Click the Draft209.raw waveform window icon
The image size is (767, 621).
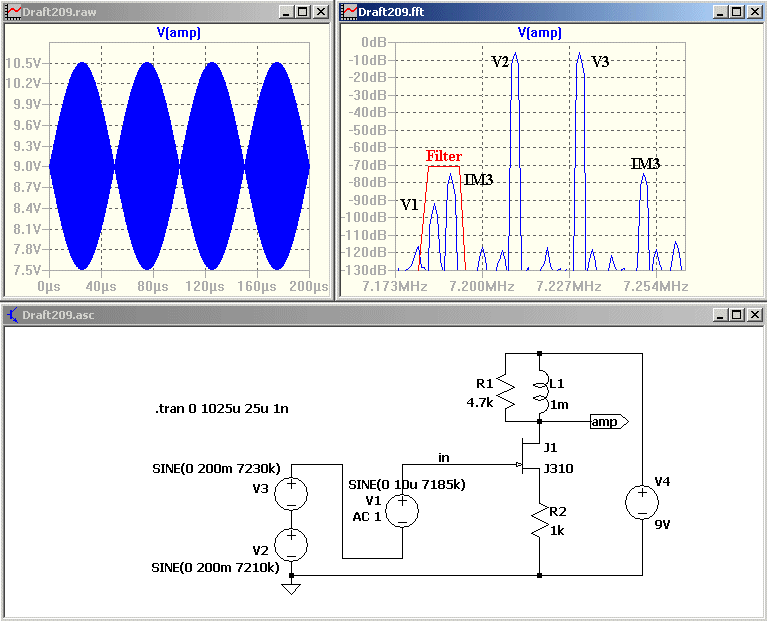(x=13, y=12)
